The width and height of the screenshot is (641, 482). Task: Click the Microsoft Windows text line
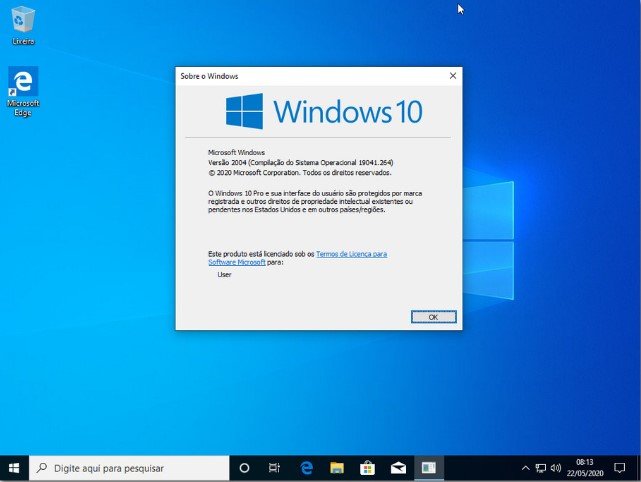point(236,152)
